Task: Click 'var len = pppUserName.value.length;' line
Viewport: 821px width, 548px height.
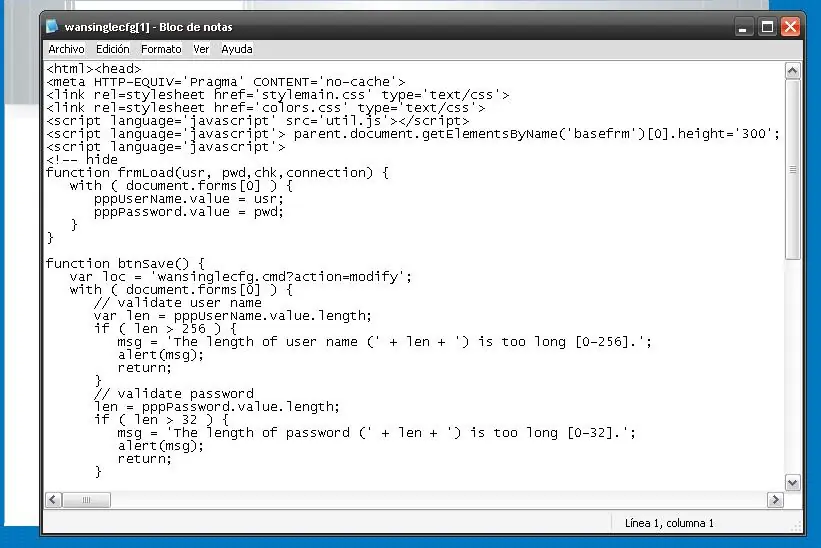Action: pos(232,316)
